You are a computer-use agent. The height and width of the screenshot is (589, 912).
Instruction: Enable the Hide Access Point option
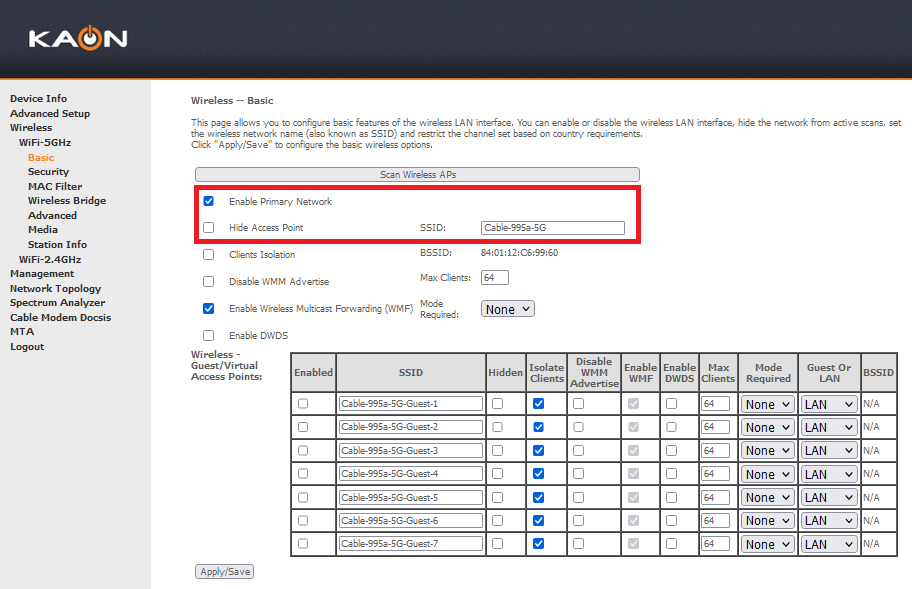tap(208, 227)
